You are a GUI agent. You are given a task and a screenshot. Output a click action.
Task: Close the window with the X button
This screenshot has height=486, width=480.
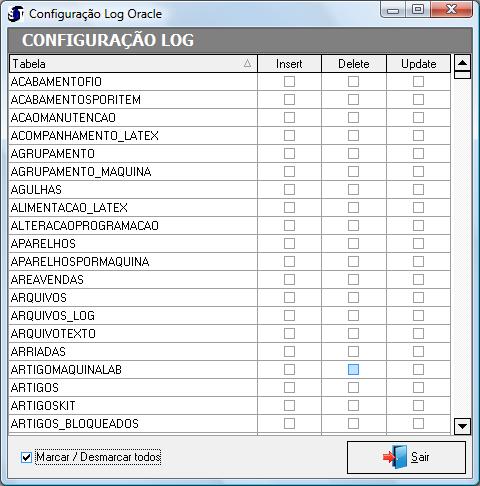click(451, 9)
